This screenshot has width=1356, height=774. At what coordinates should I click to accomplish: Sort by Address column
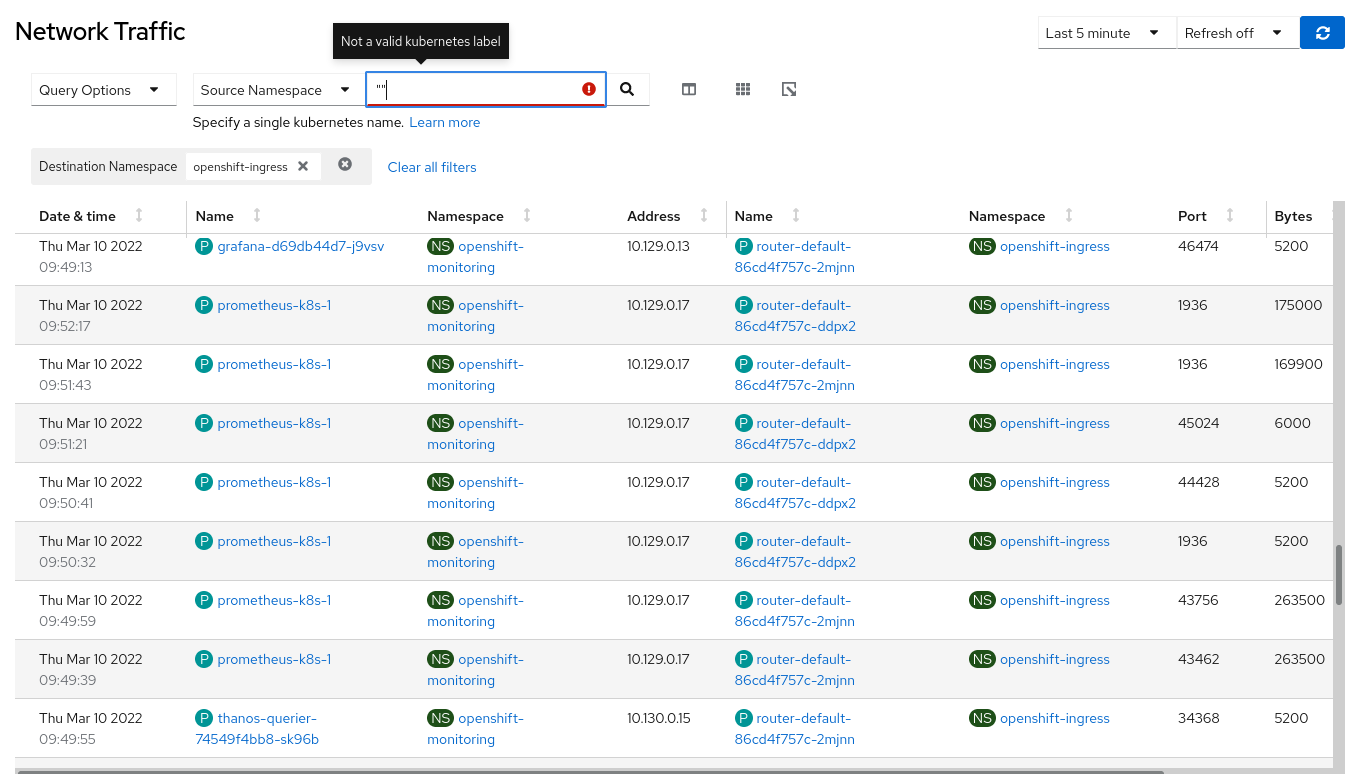(x=704, y=216)
